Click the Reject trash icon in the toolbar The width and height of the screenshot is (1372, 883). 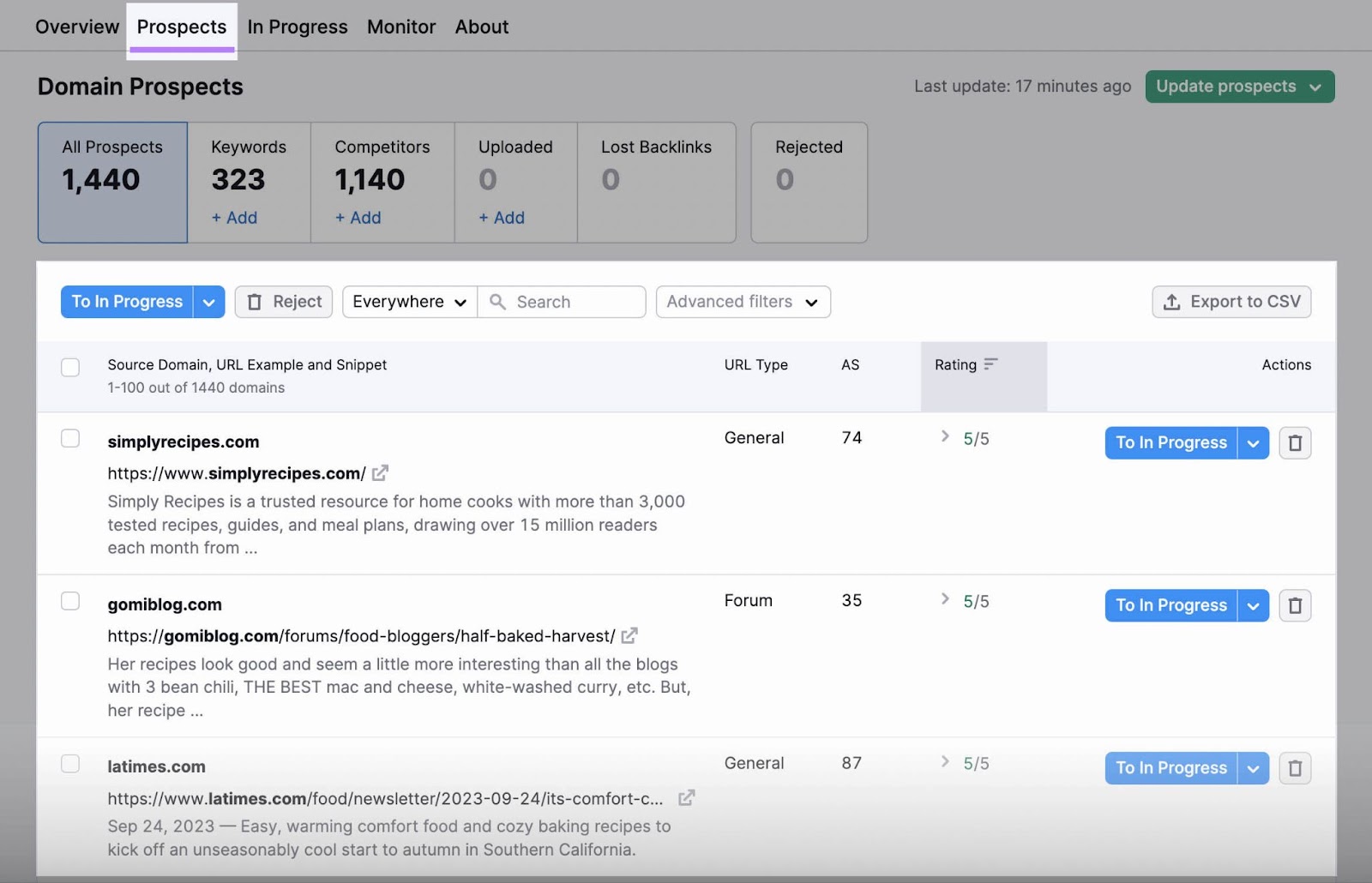point(255,302)
